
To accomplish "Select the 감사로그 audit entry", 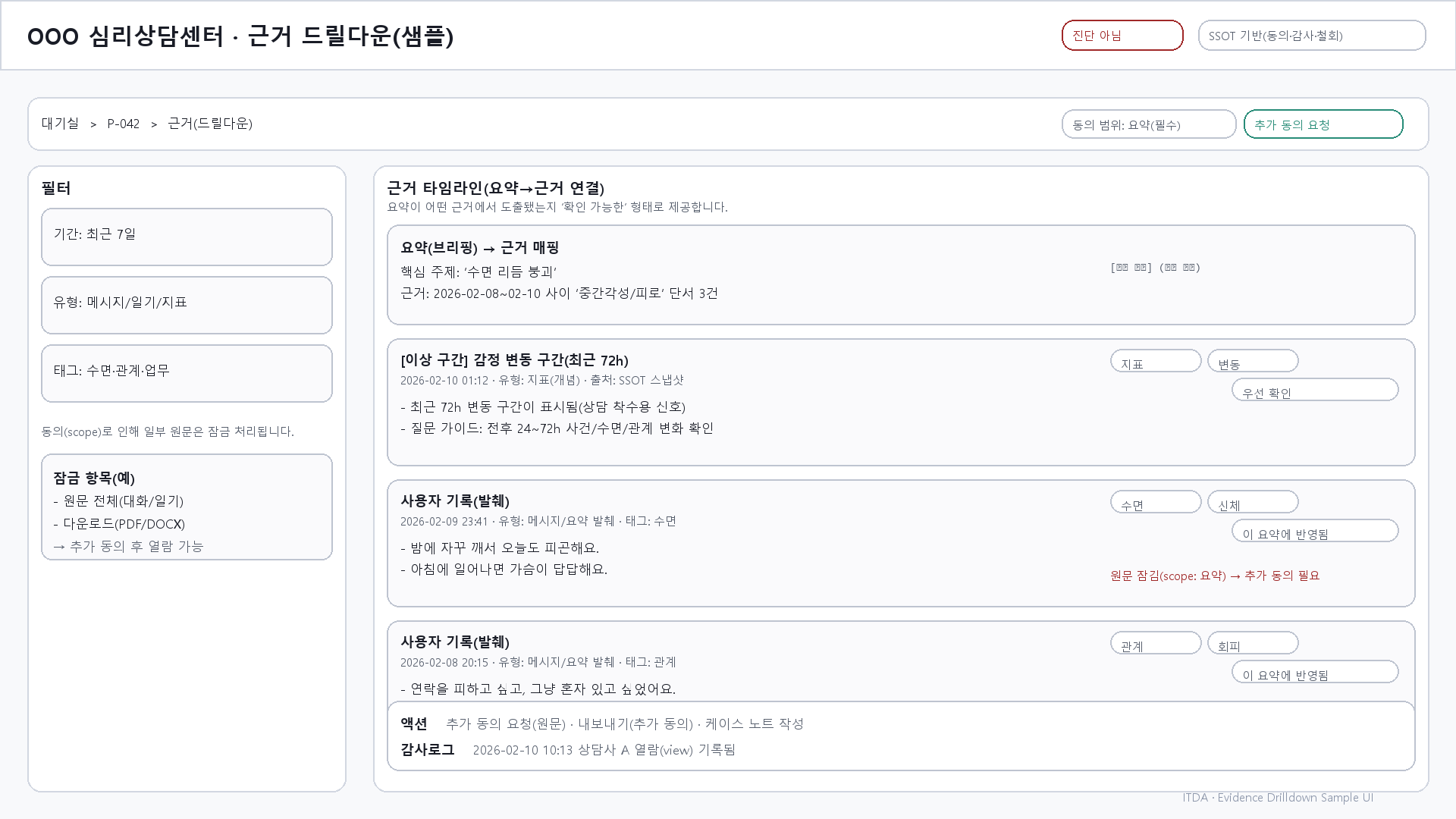I will [x=426, y=749].
